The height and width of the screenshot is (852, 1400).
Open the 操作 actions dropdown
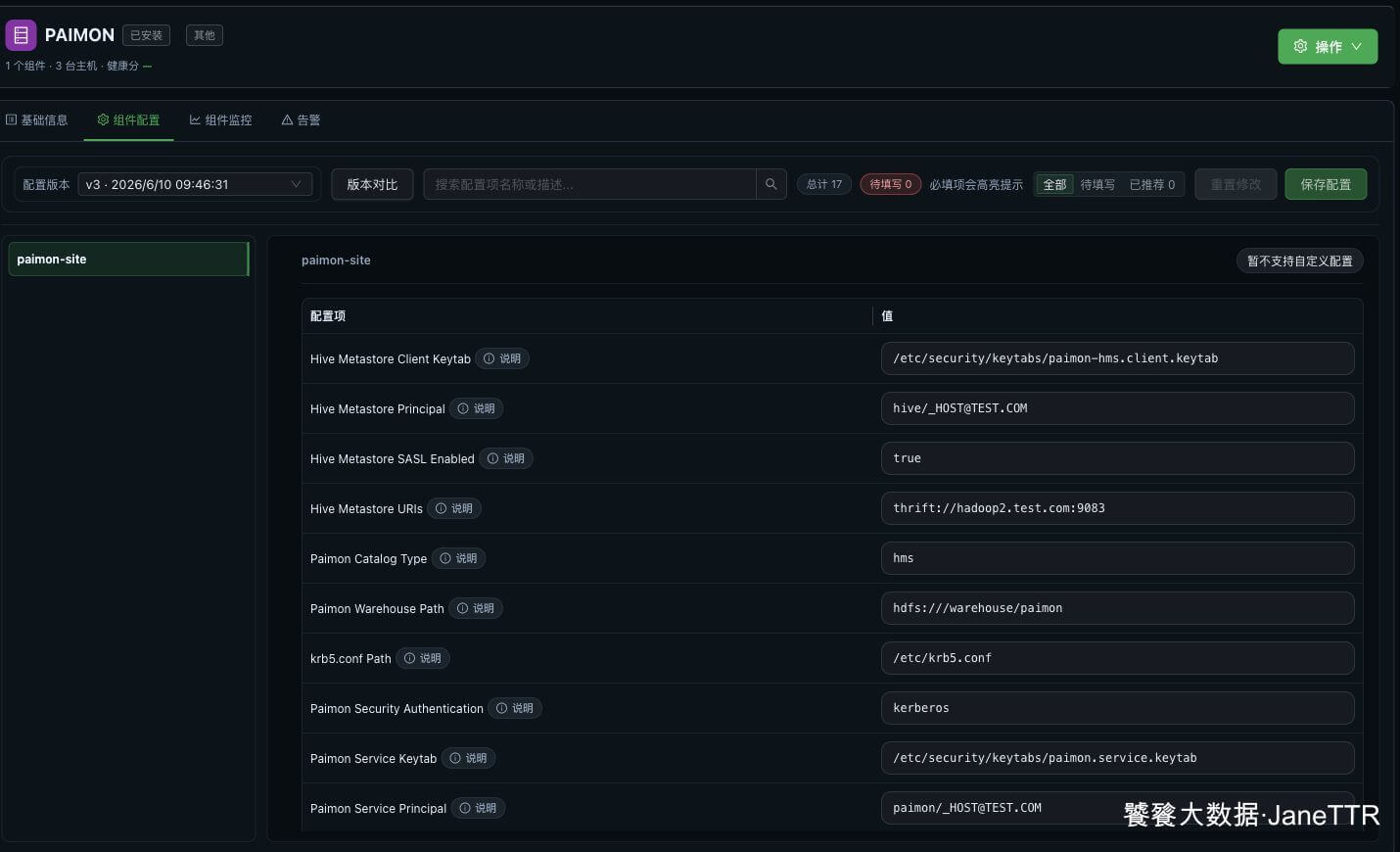[x=1328, y=46]
